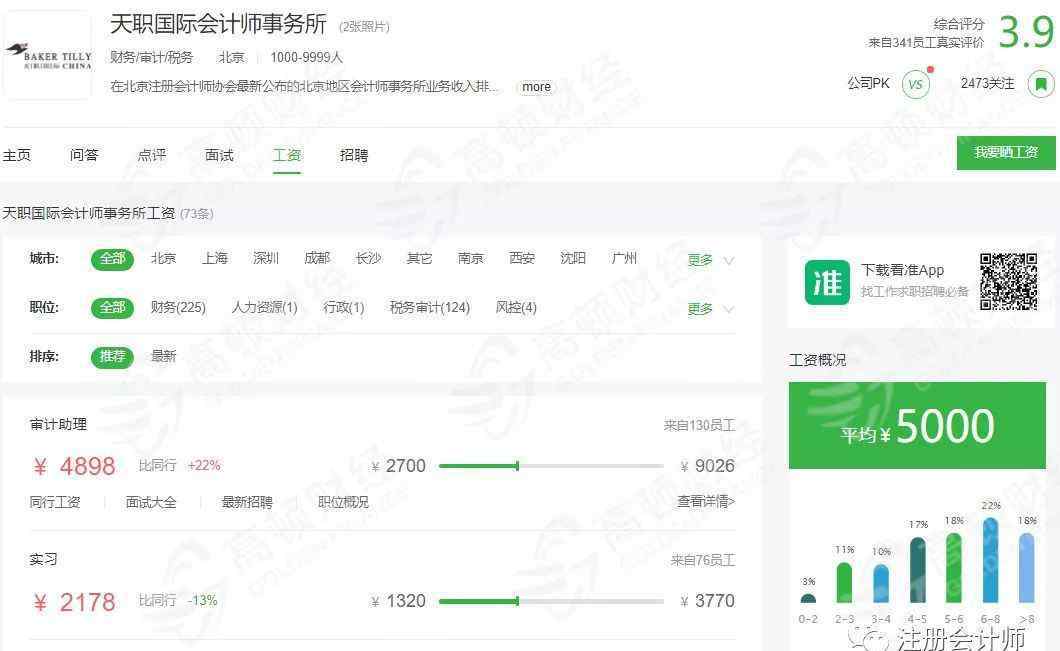Open 最新招聘 under 审计助理
The height and width of the screenshot is (651, 1060).
click(x=247, y=502)
